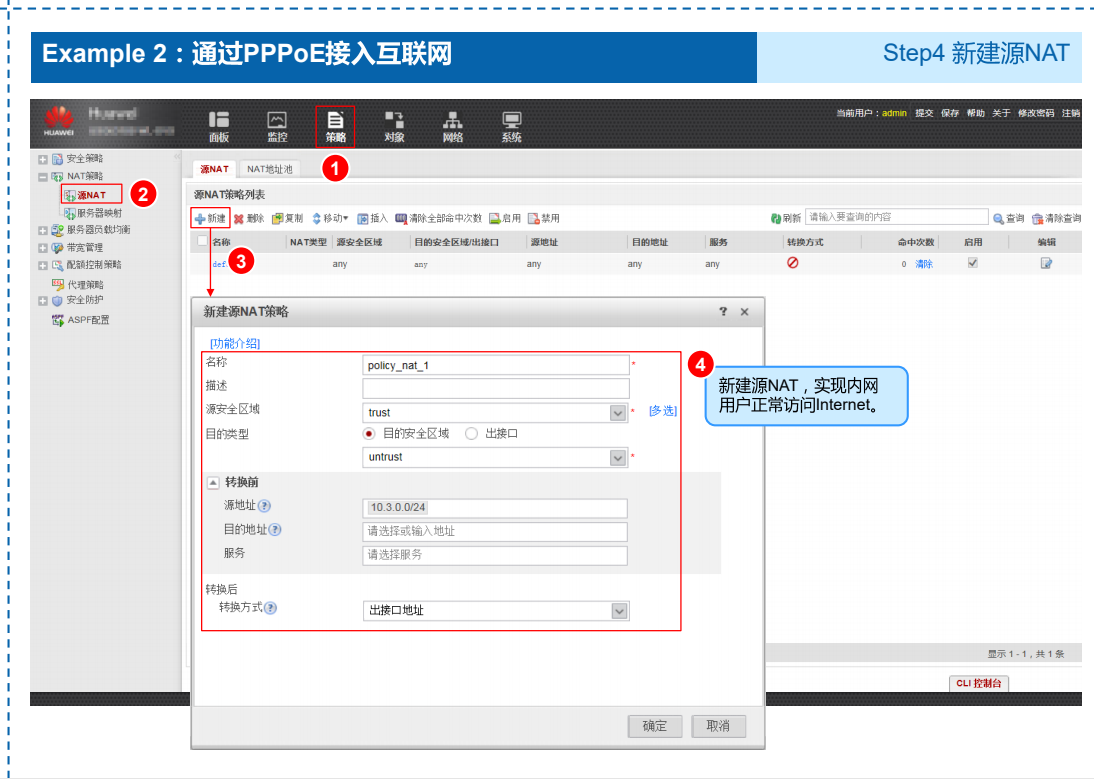Select the 监控 monitoring icon
This screenshot has width=1094, height=779.
tap(276, 122)
